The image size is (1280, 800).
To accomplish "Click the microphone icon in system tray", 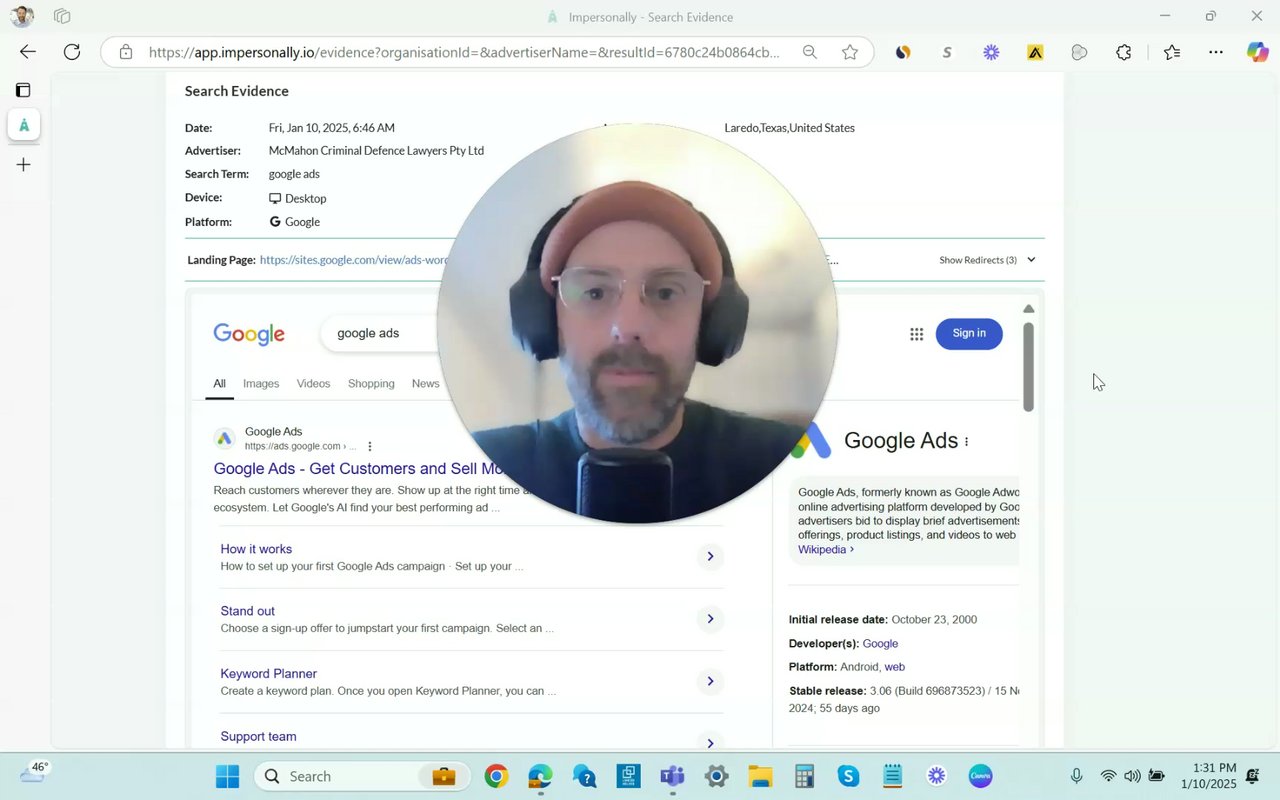I will tap(1076, 776).
